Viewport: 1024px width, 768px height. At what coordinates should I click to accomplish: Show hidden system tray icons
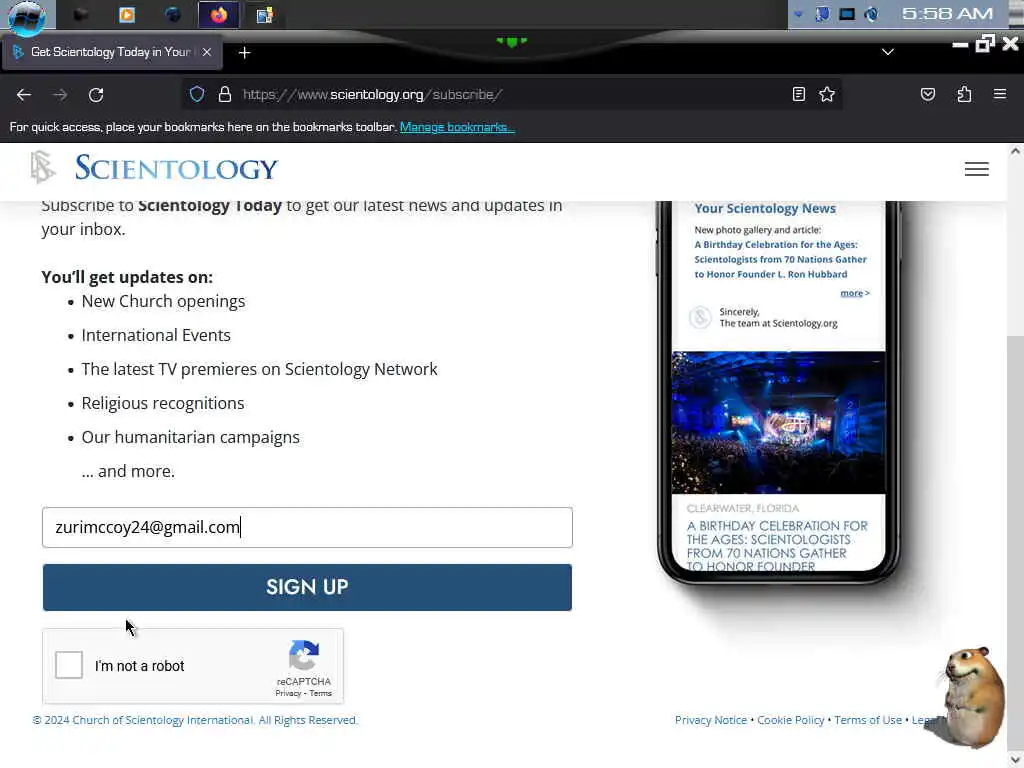[798, 14]
